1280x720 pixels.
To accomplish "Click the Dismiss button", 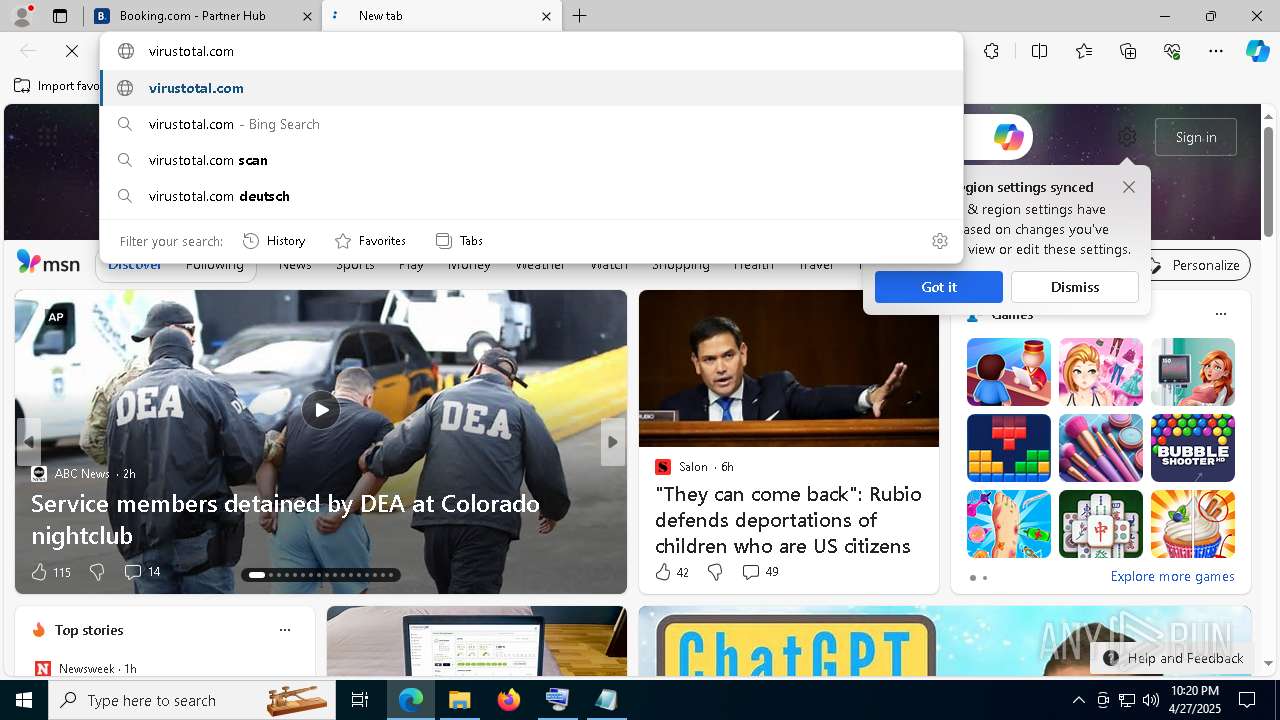I will click(x=1075, y=287).
